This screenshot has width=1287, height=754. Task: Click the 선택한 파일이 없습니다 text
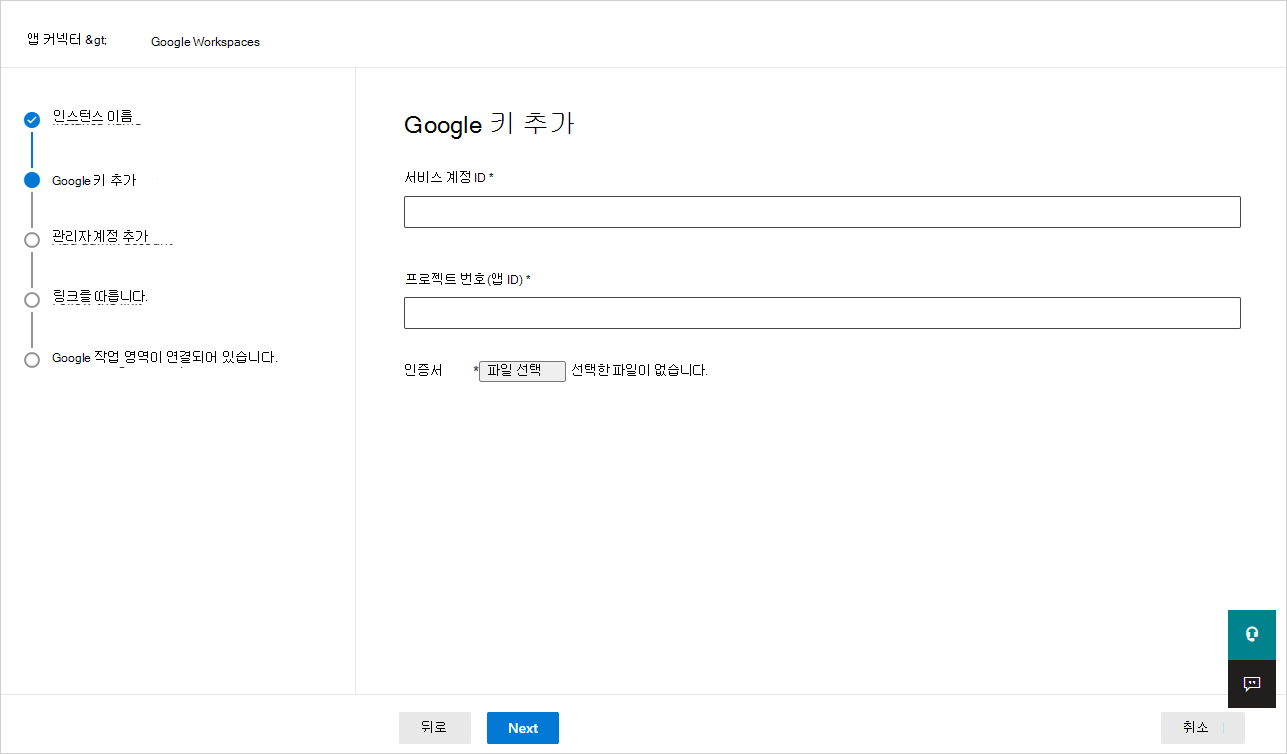tap(639, 370)
